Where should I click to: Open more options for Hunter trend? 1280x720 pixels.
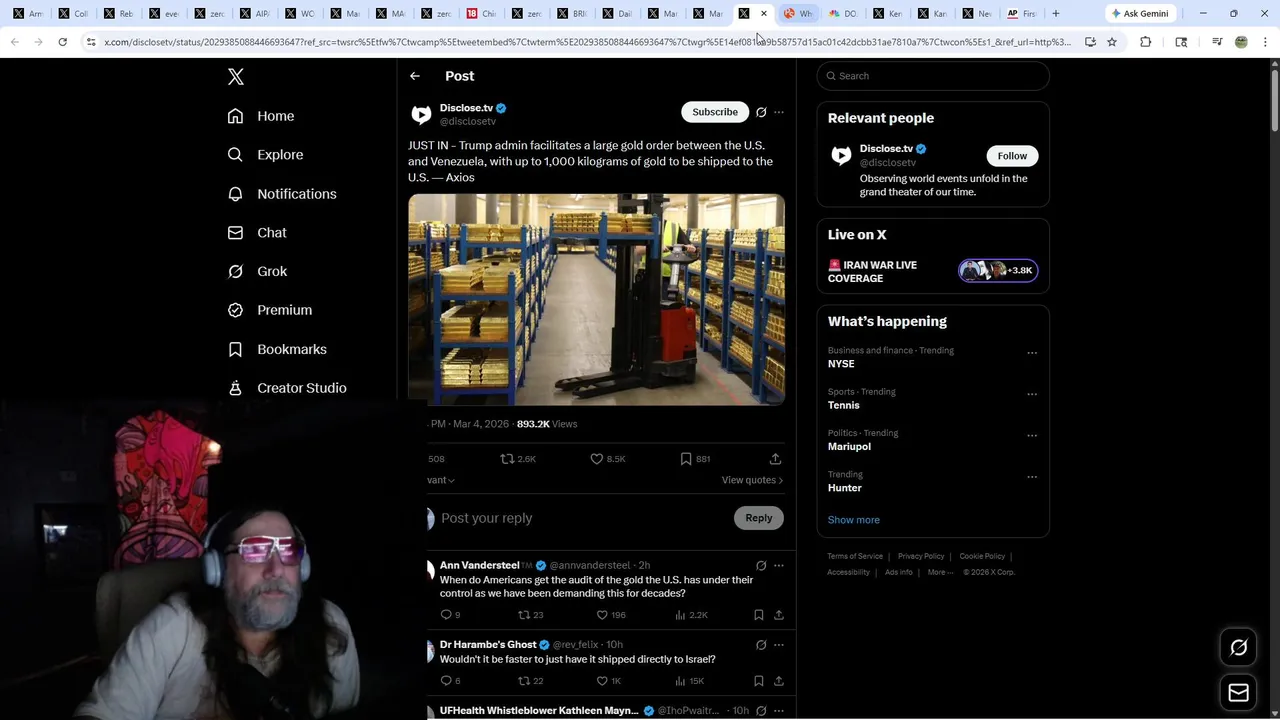click(x=1032, y=477)
